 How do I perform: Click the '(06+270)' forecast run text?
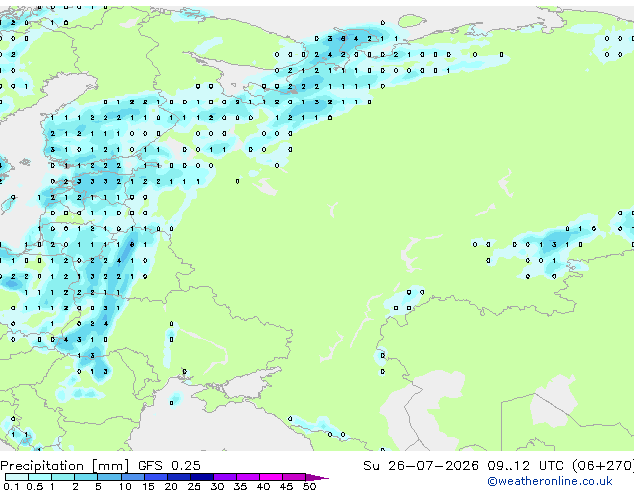coord(603,466)
